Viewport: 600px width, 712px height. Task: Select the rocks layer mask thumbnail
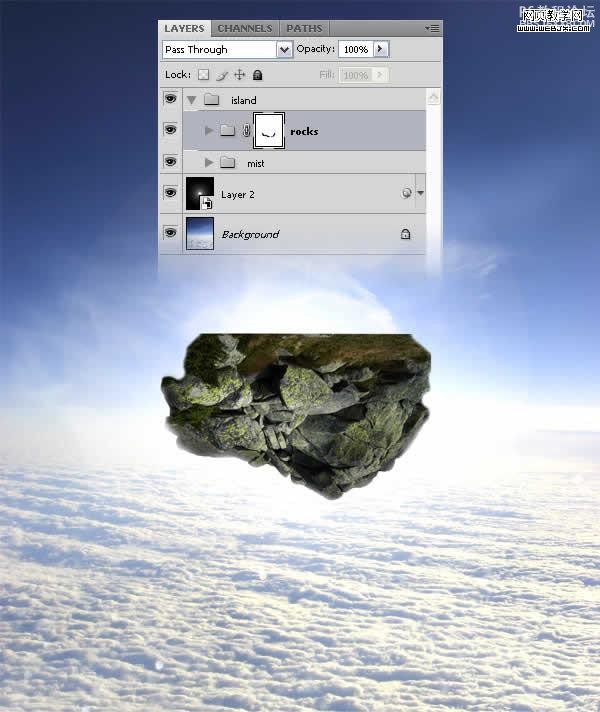pos(269,131)
